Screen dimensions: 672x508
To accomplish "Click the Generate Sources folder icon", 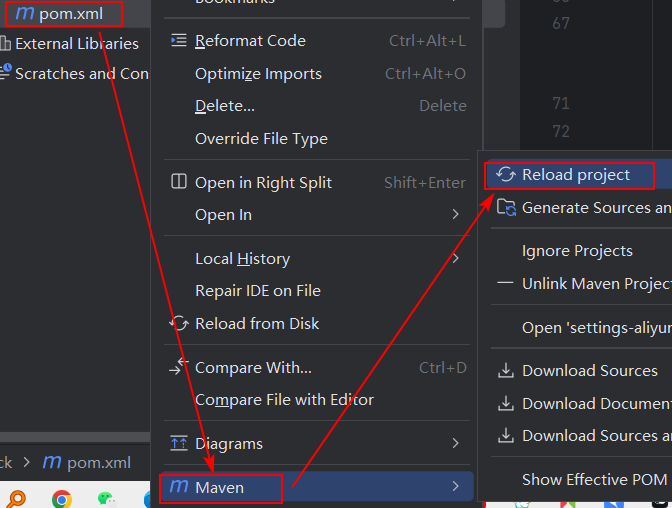I will [506, 208].
